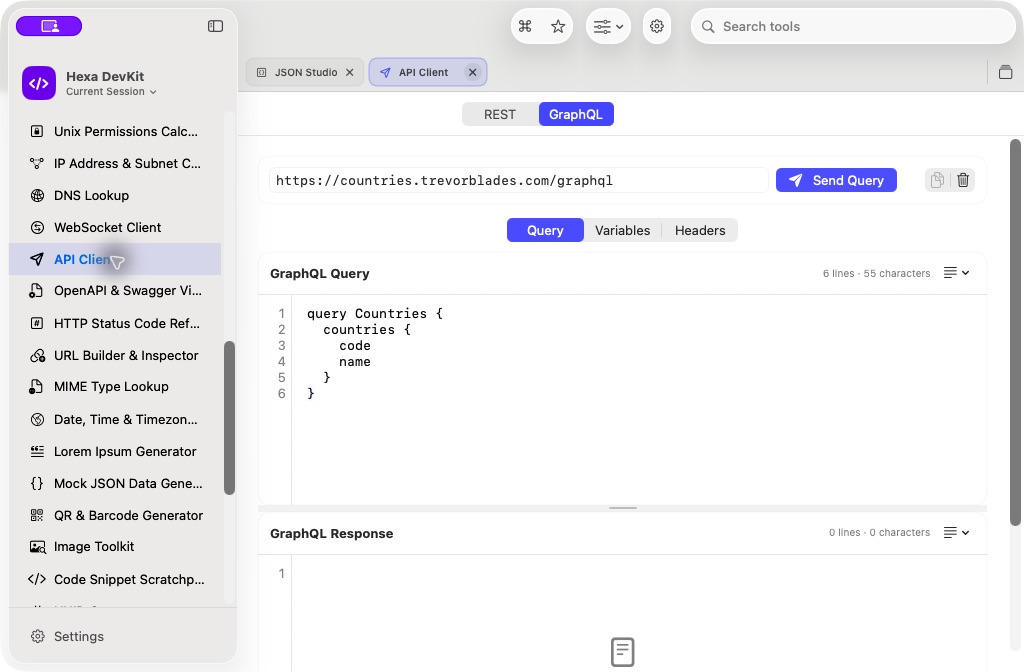Open Mock JSON Data Generator braces icon

pos(37,483)
